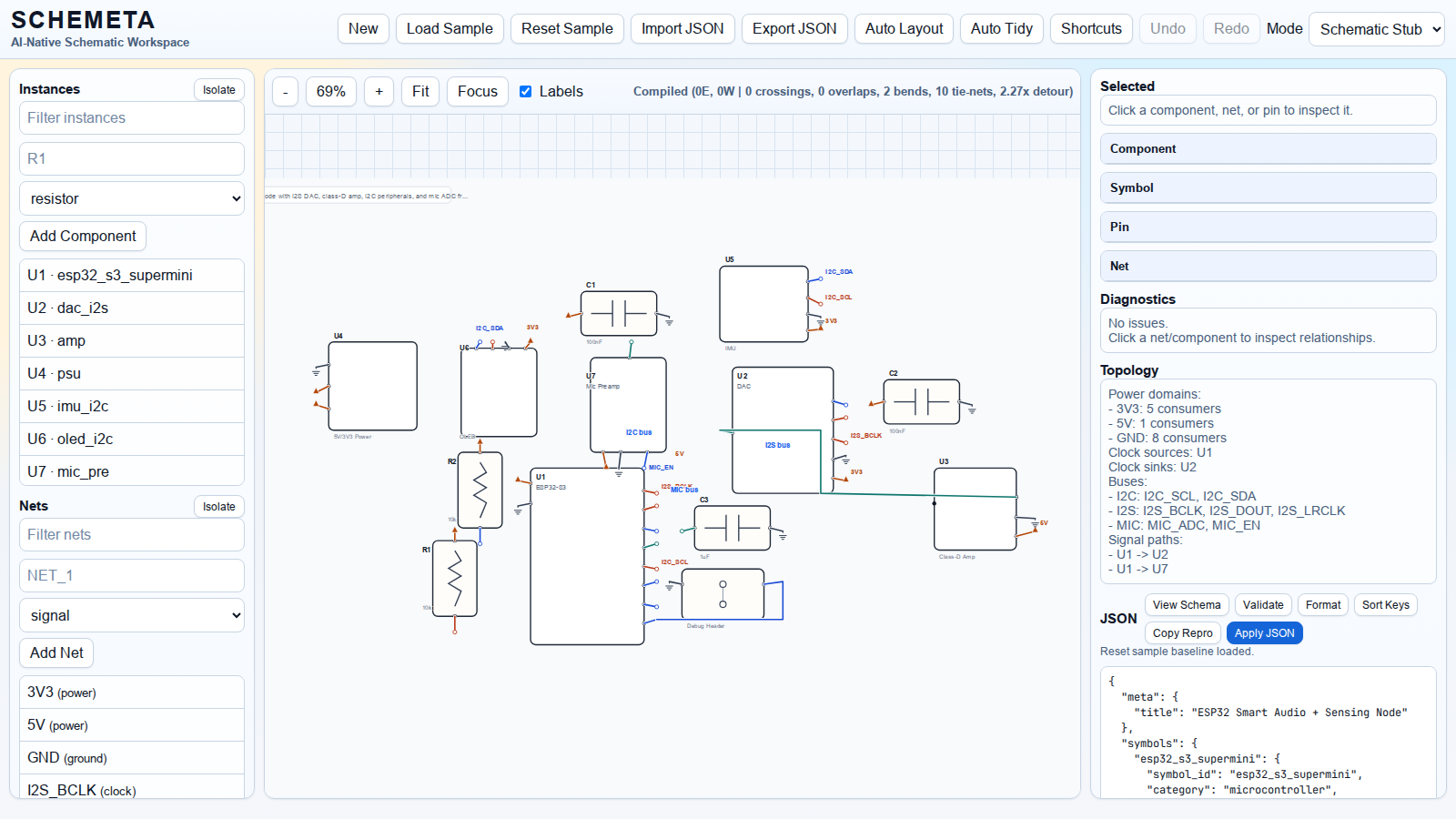
Task: Click the C2 capacitor symbol
Action: (922, 401)
